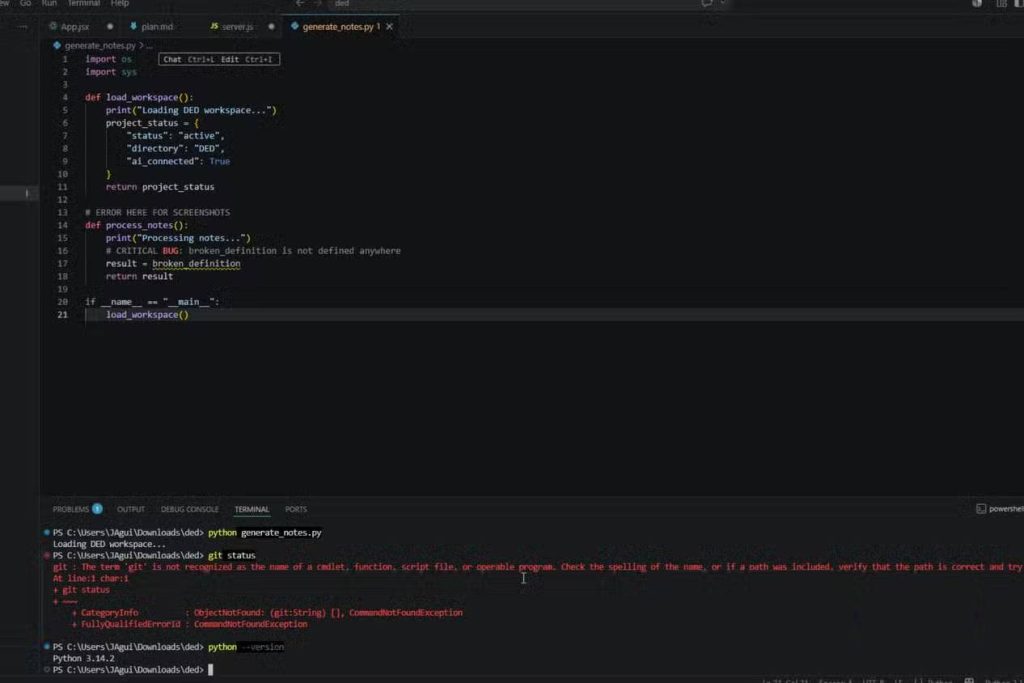
Task: Click 'import sys' on line 2
Action: [x=111, y=72]
